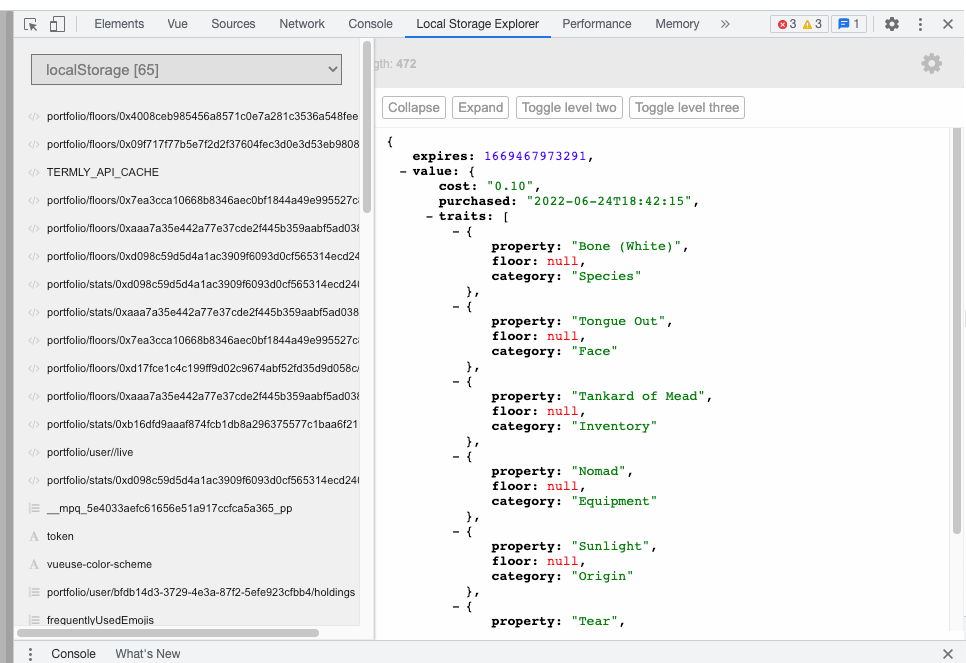Click the text icon beside token
This screenshot has height=663, width=966.
pyautogui.click(x=34, y=536)
